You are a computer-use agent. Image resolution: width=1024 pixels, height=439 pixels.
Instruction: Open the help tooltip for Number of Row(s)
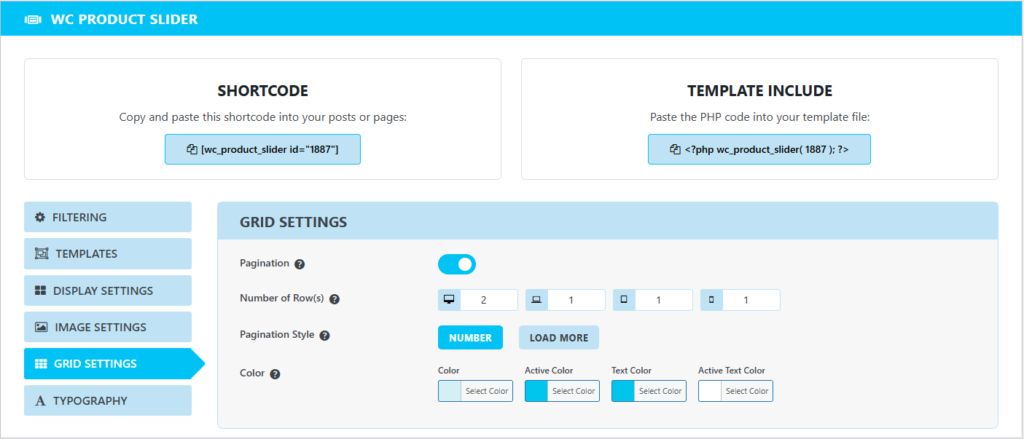tap(334, 300)
